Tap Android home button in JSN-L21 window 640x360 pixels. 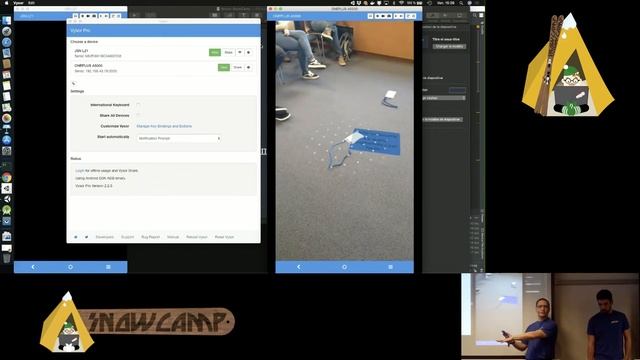coord(71,267)
